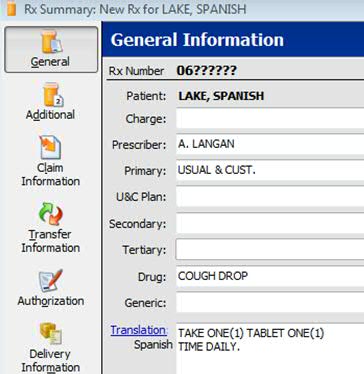Screen dimensions: 364x374
Task: Click the Rx Summary title bar icon
Action: [11, 8]
